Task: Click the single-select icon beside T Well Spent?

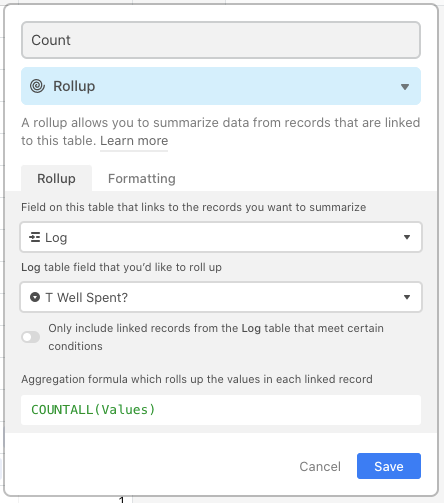Action: (35, 297)
